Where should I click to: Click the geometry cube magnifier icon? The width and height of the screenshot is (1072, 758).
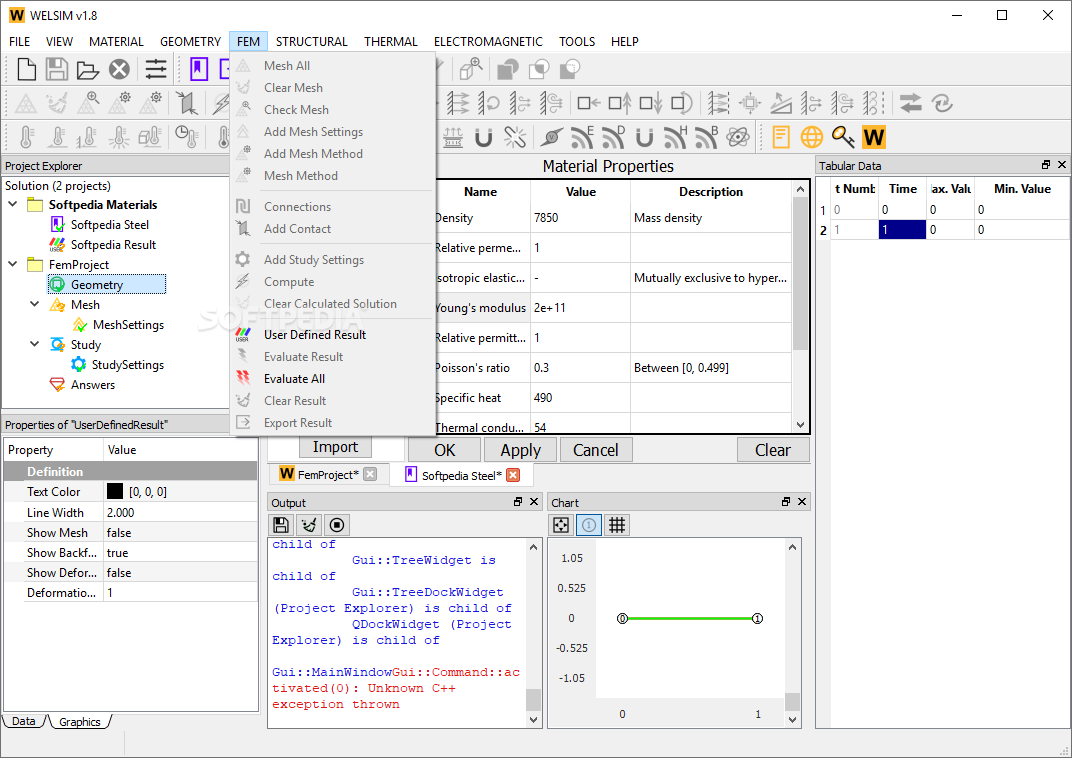[x=472, y=69]
